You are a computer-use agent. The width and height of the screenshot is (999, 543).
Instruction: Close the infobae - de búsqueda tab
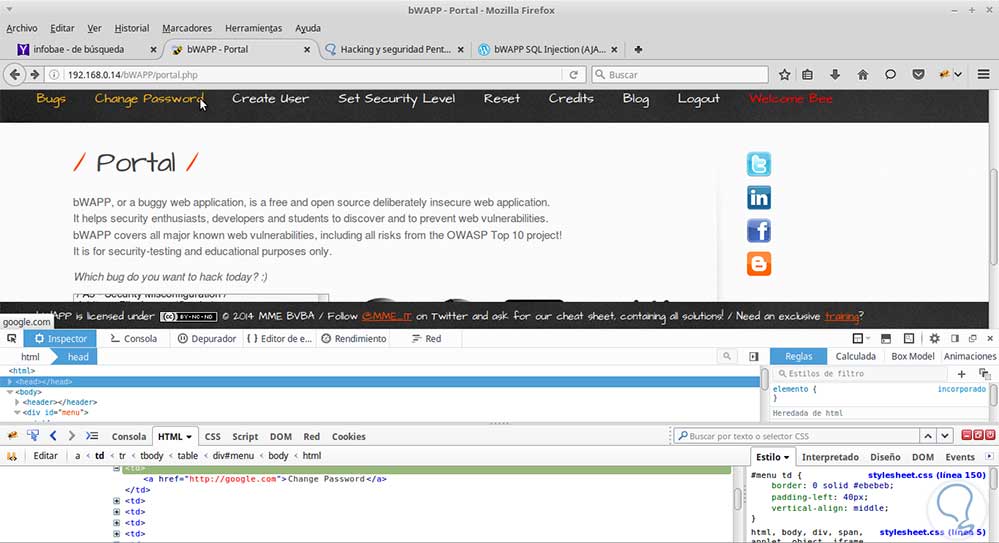point(153,49)
